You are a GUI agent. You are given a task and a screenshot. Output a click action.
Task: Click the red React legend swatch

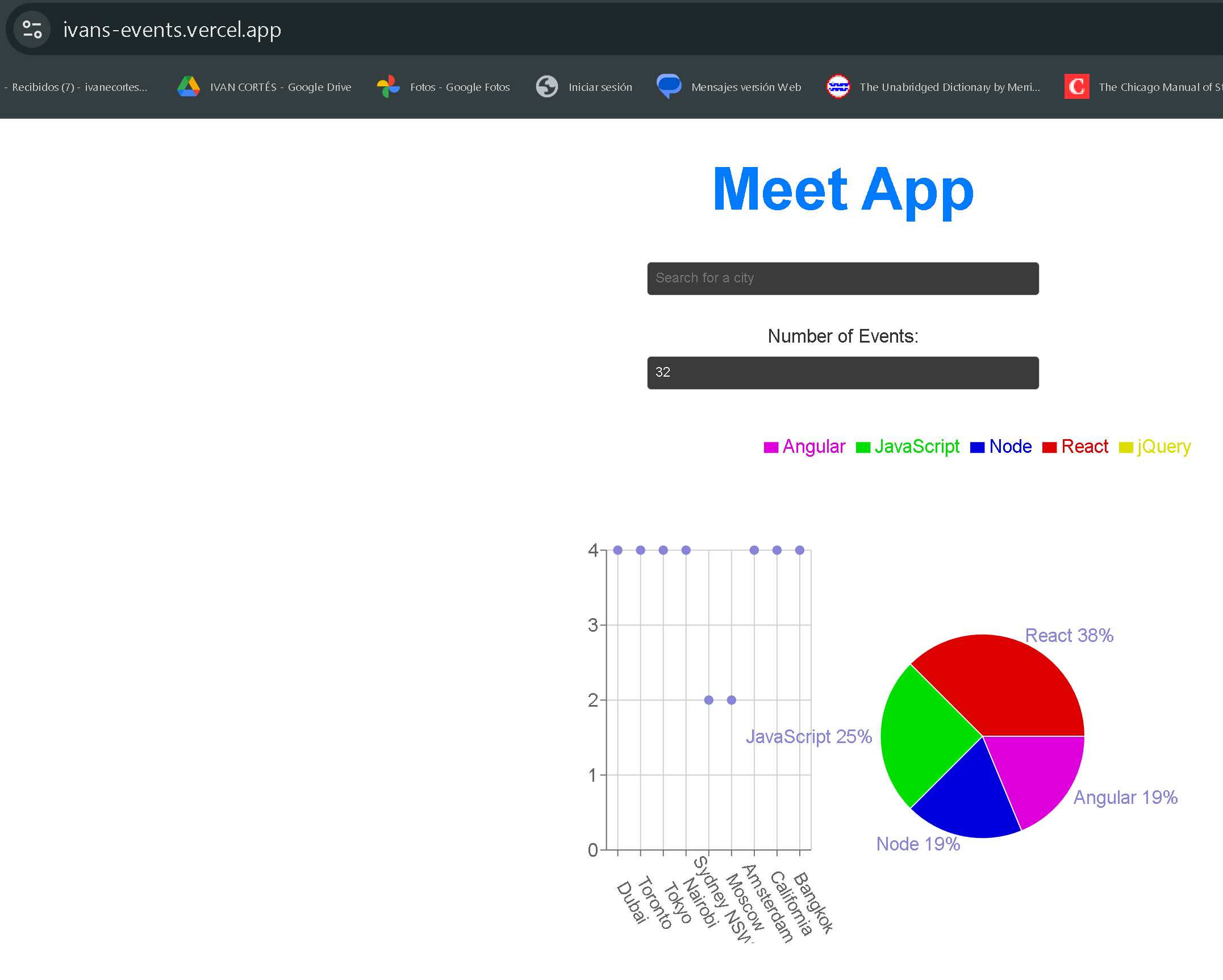[1050, 447]
